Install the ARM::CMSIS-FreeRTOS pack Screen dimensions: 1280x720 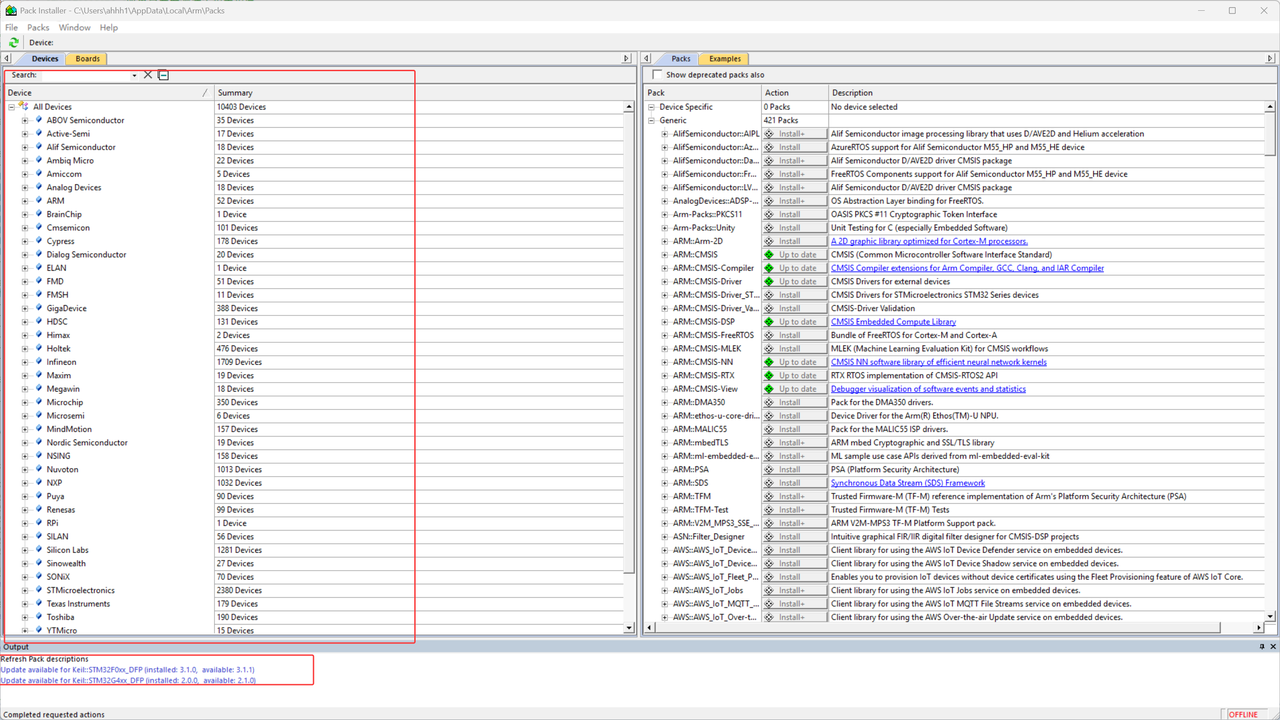[795, 335]
